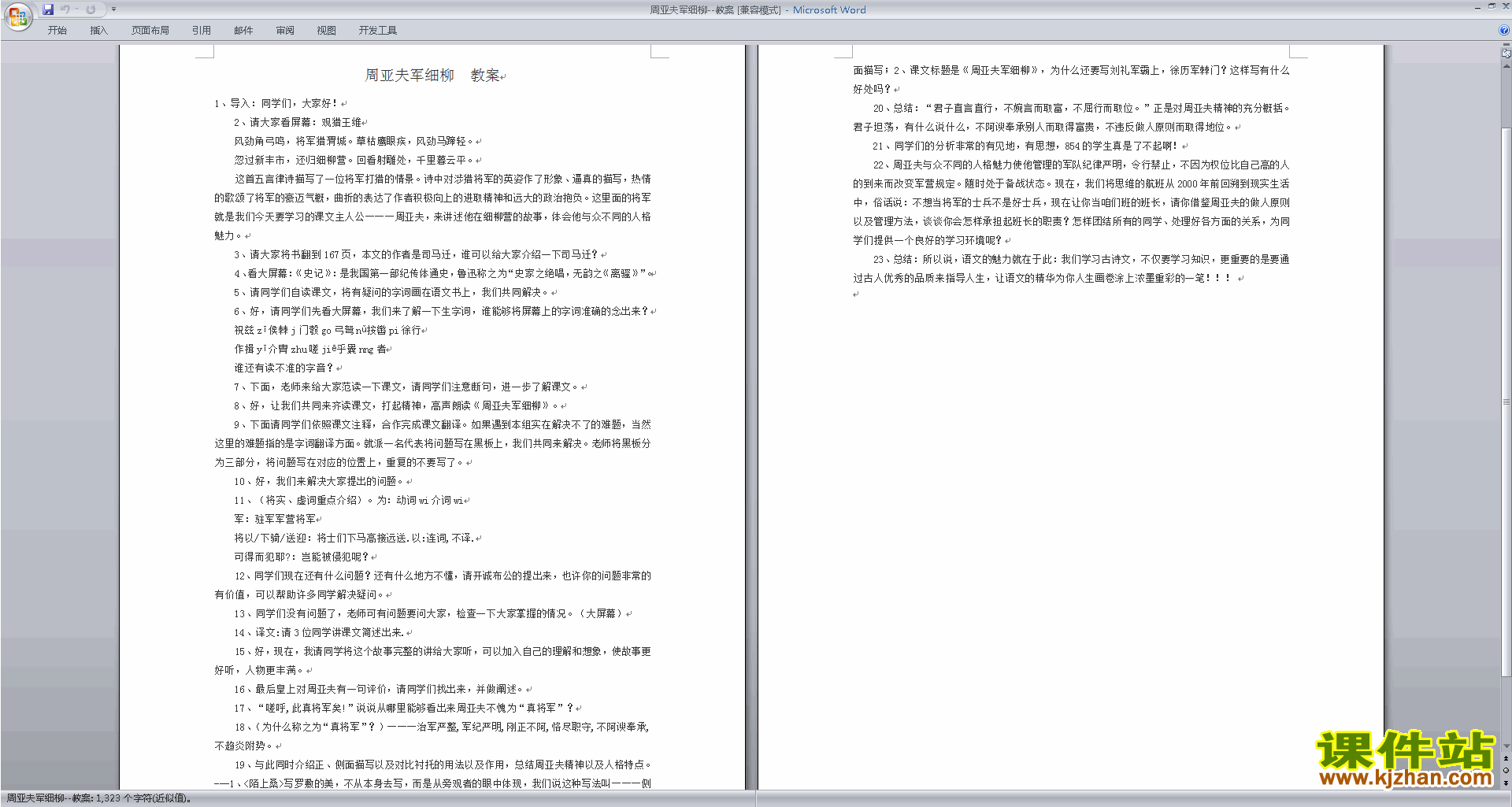This screenshot has width=1512, height=807.
Task: Open the undo history dropdown arrow
Action: [77, 9]
